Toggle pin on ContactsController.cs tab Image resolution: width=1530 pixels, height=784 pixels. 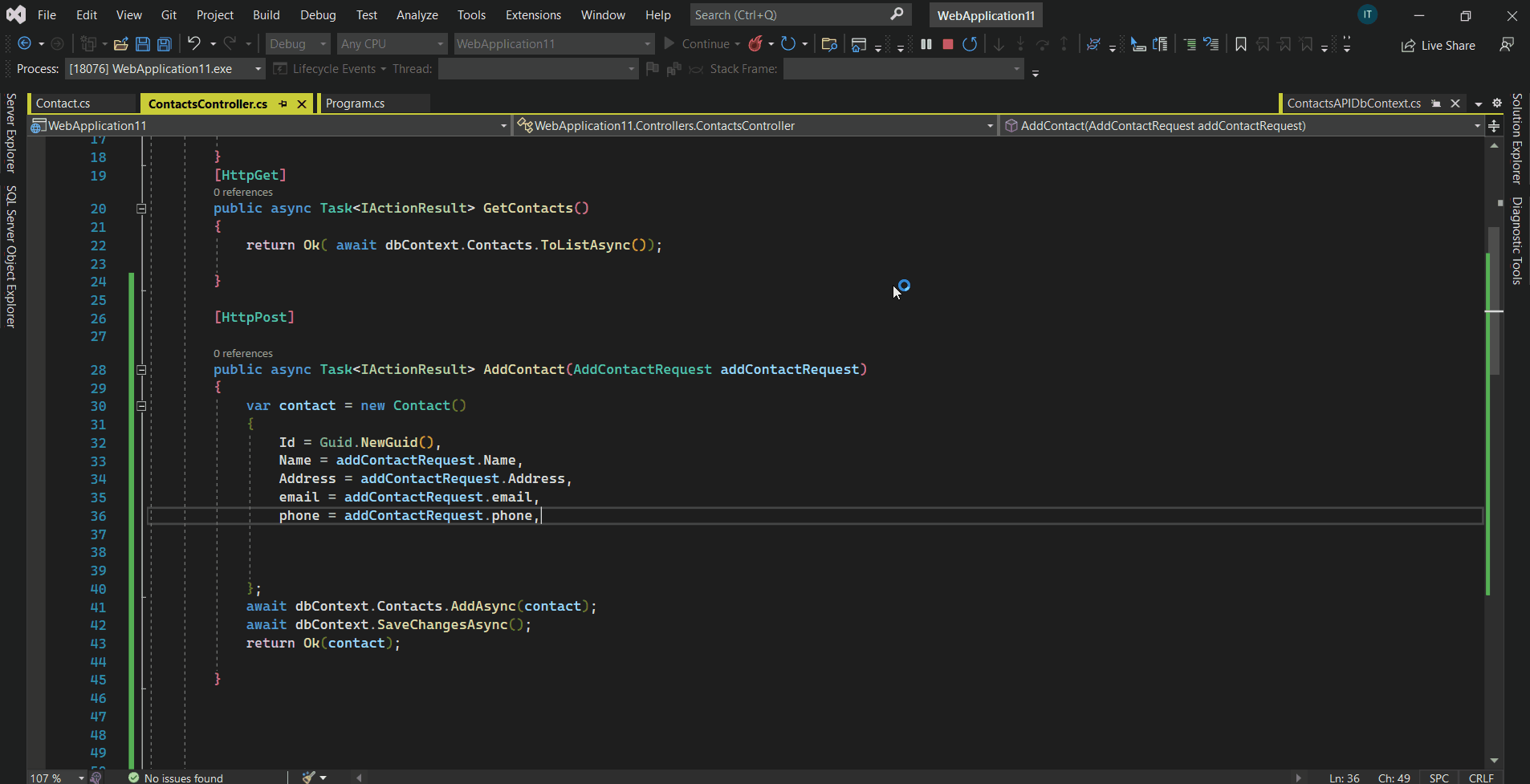pyautogui.click(x=283, y=104)
